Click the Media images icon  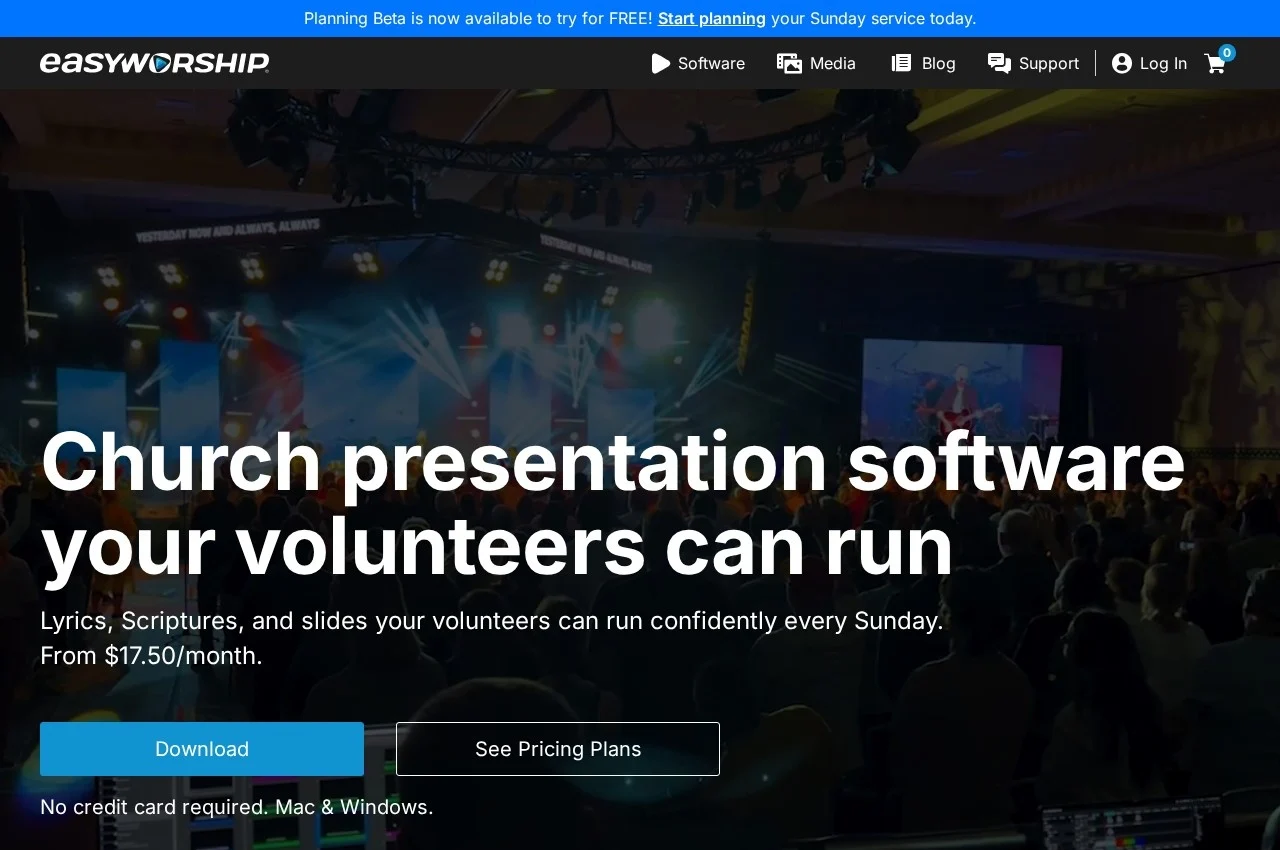tap(789, 63)
